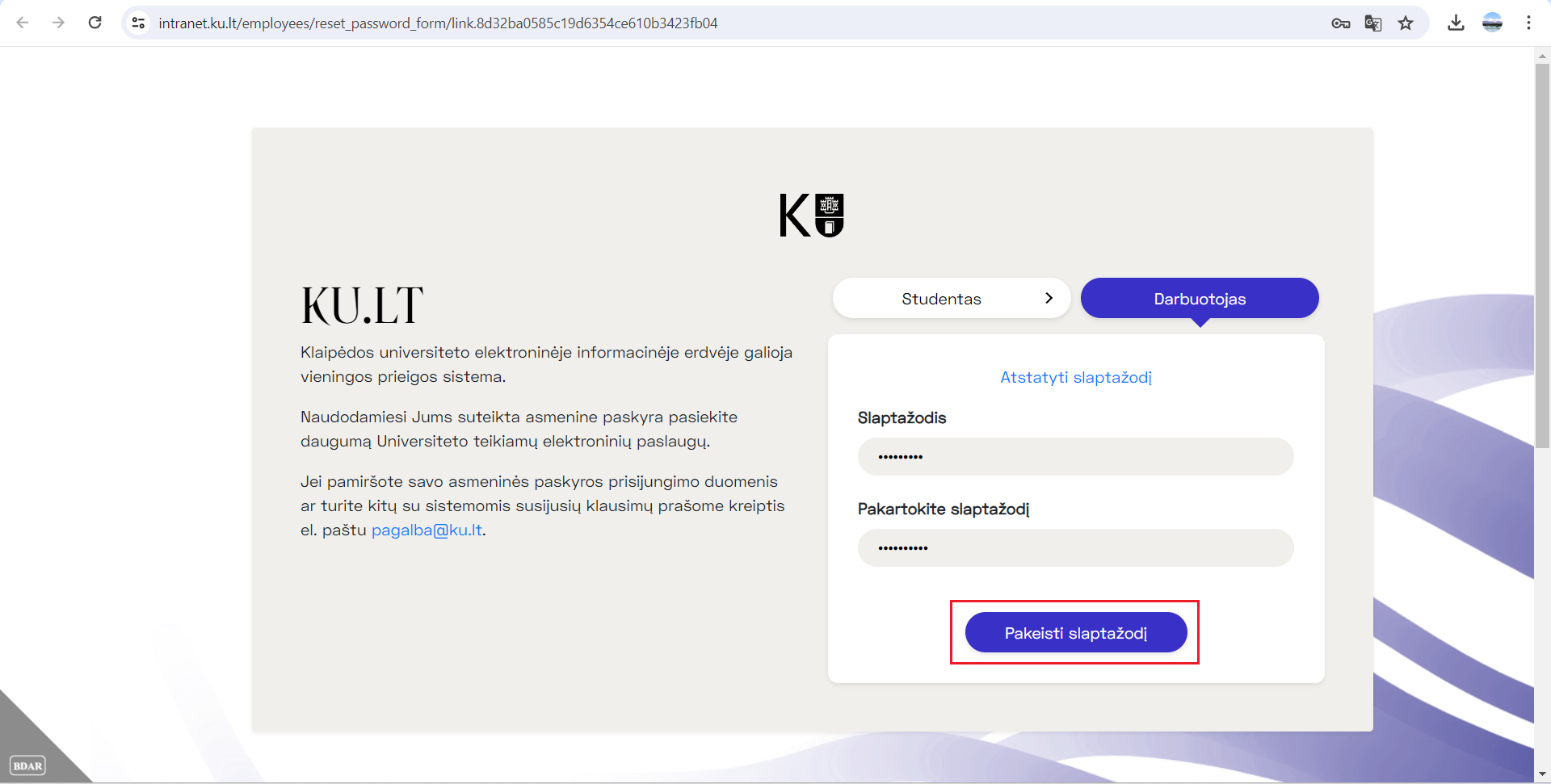Open the pagalba@ku.lt email link
The width and height of the screenshot is (1551, 784).
427,530
